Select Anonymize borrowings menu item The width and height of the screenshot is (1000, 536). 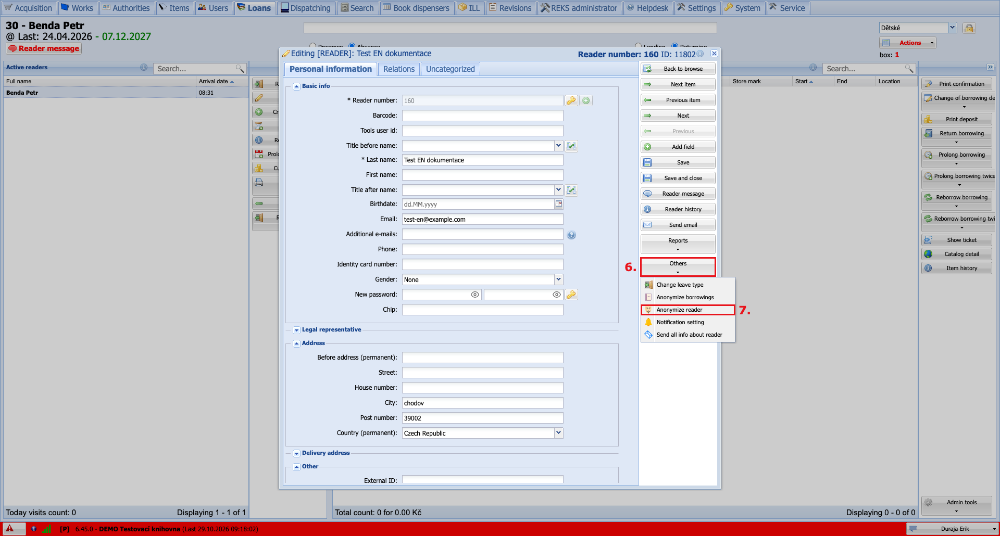tap(688, 297)
